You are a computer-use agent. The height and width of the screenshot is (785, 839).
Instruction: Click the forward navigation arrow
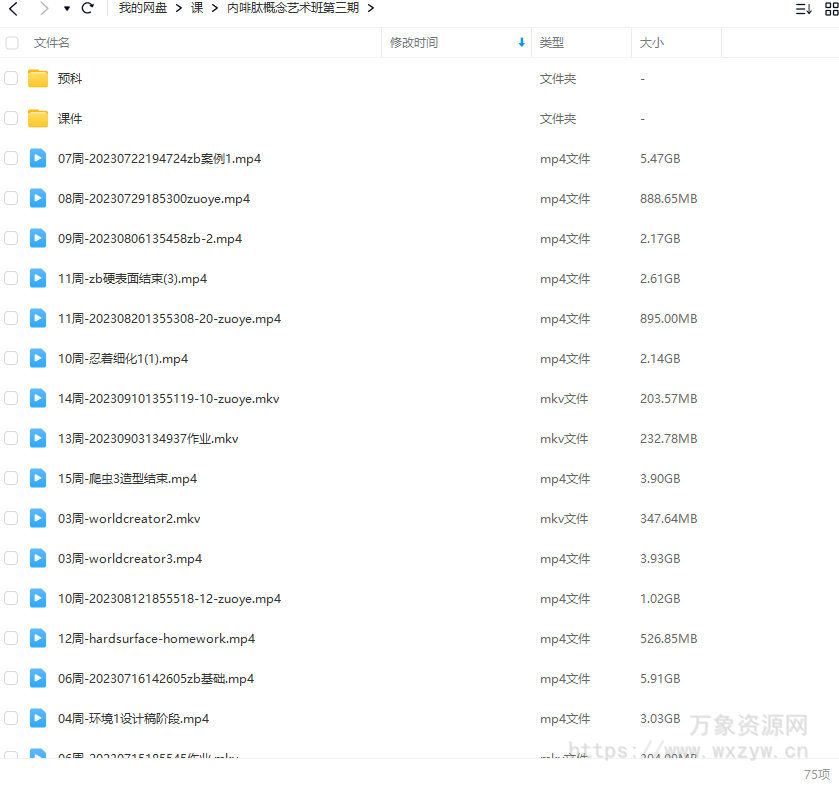pyautogui.click(x=42, y=8)
